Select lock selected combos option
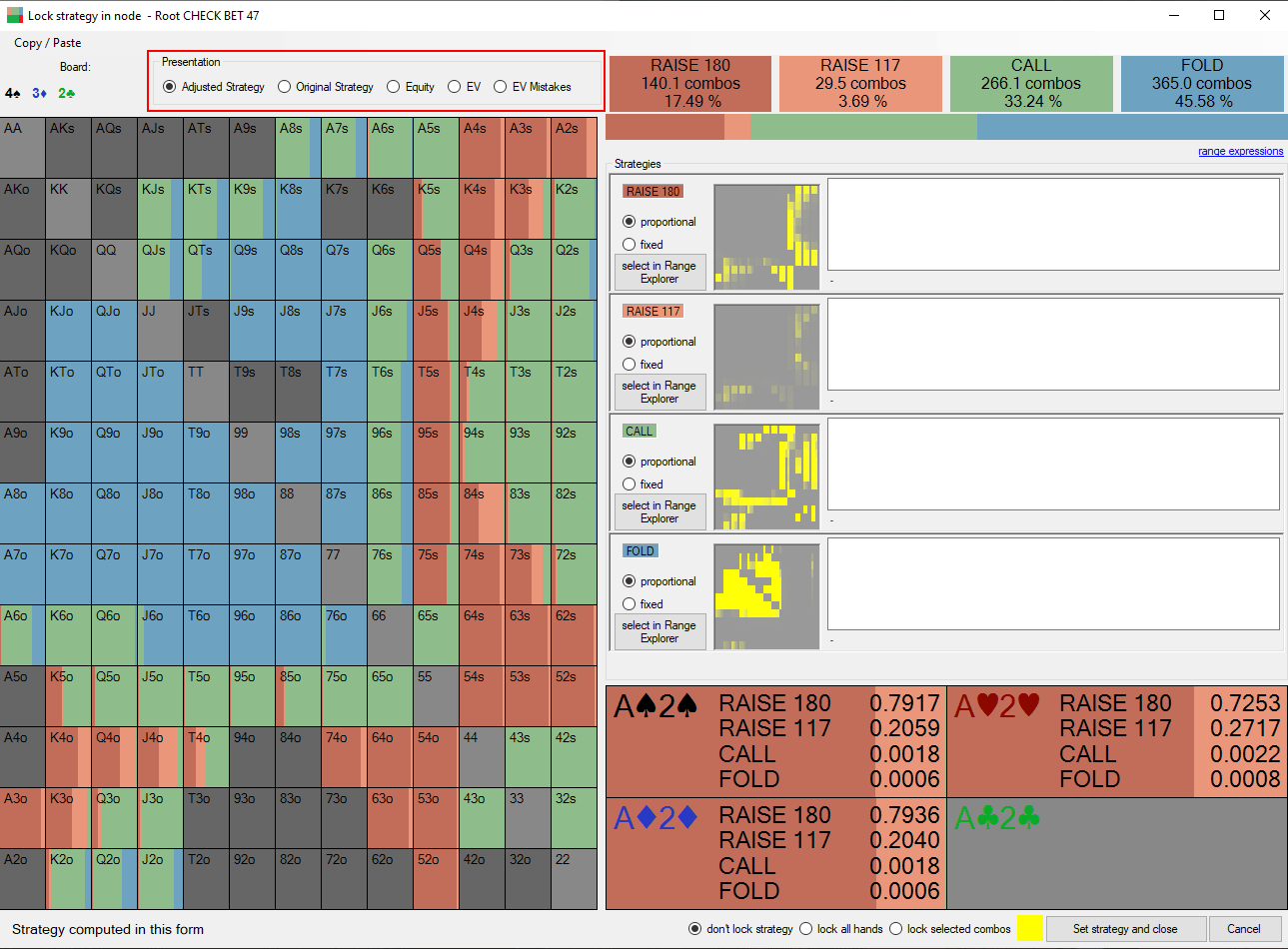Image resolution: width=1288 pixels, height=949 pixels. [949, 929]
